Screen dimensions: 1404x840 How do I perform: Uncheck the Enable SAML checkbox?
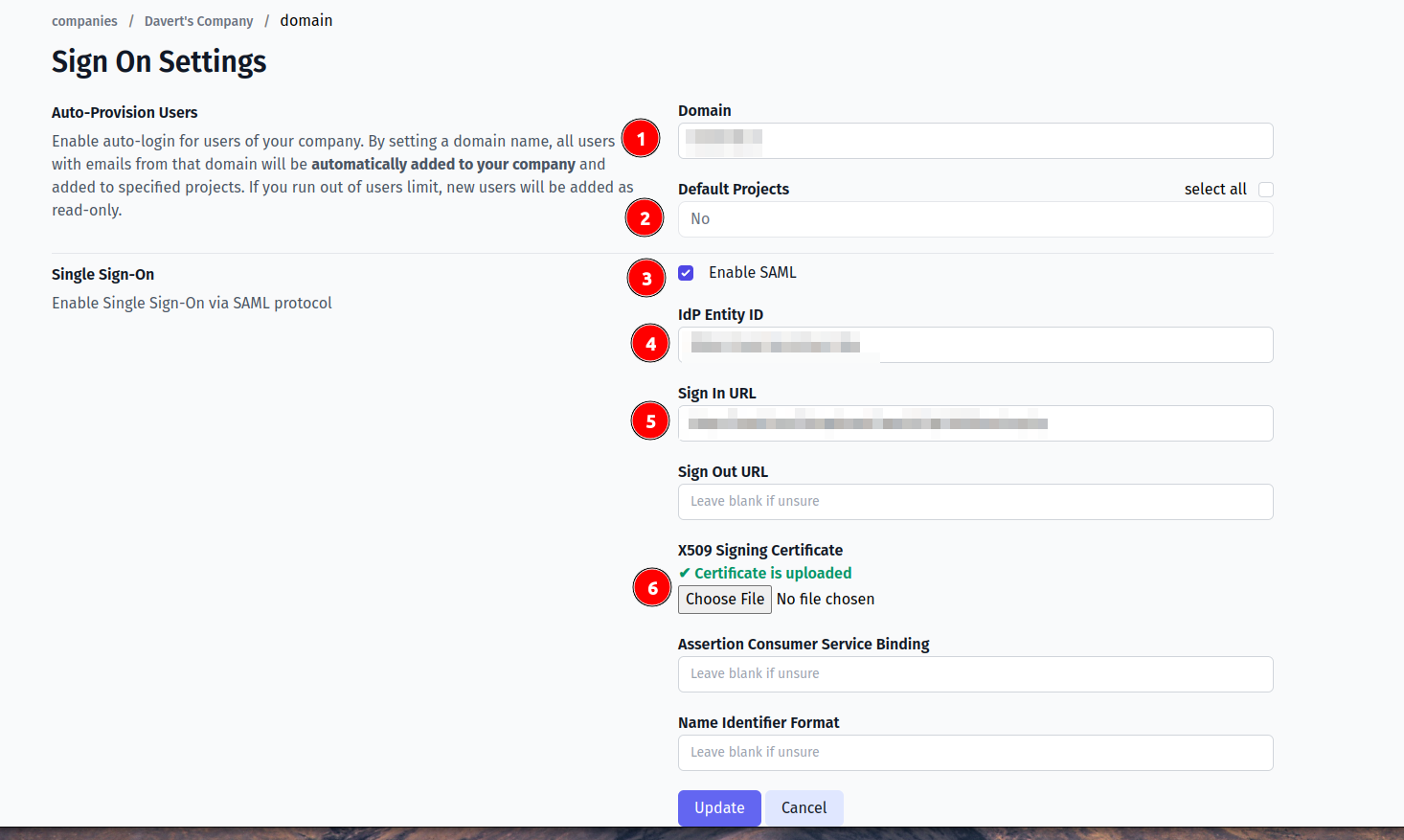tap(686, 273)
